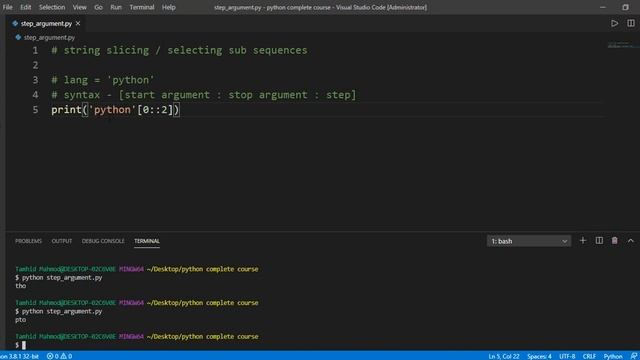
Task: Click line number 1 in the gutter
Action: click(36, 50)
